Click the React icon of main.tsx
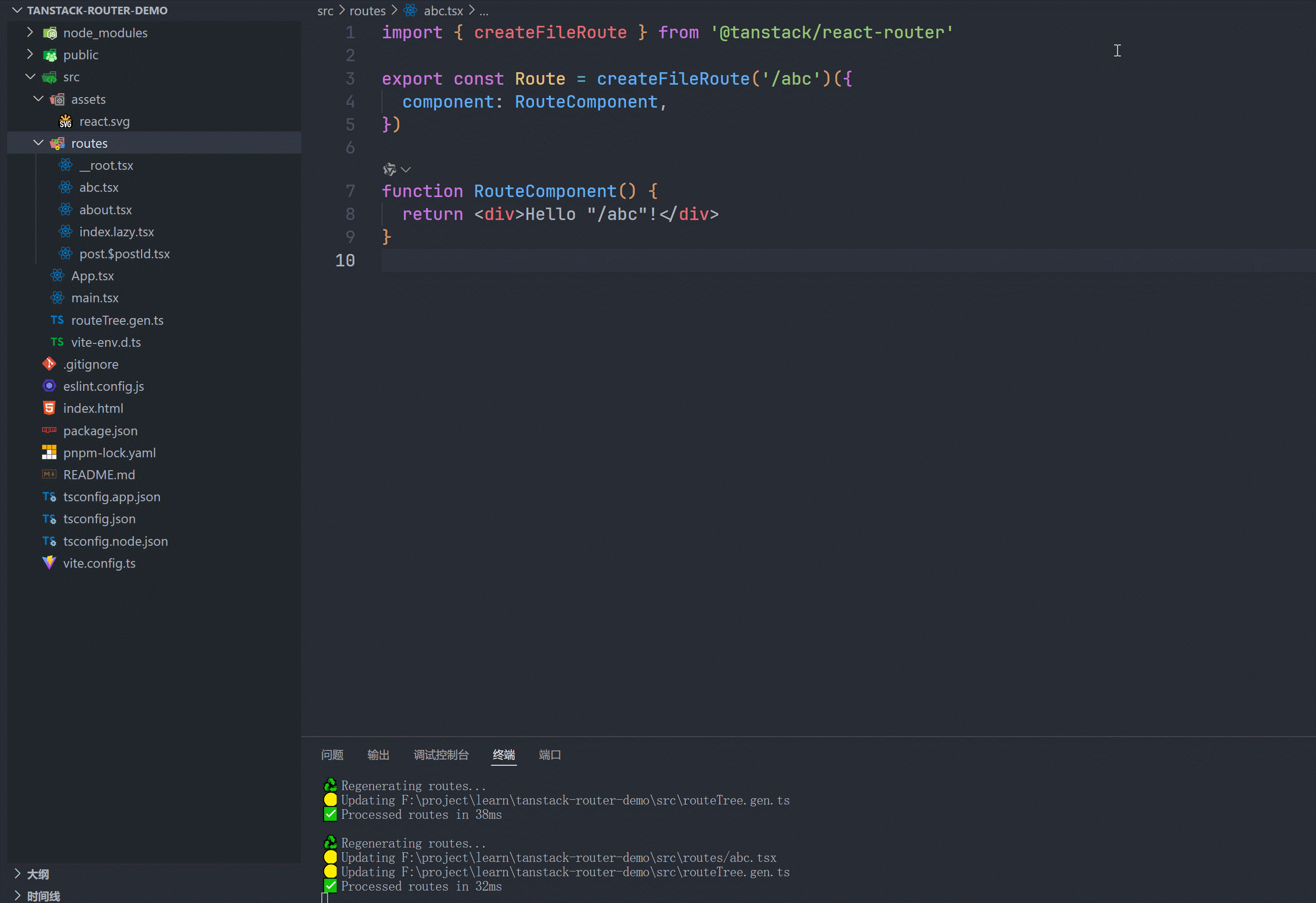Viewport: 1316px width, 903px height. coord(57,297)
